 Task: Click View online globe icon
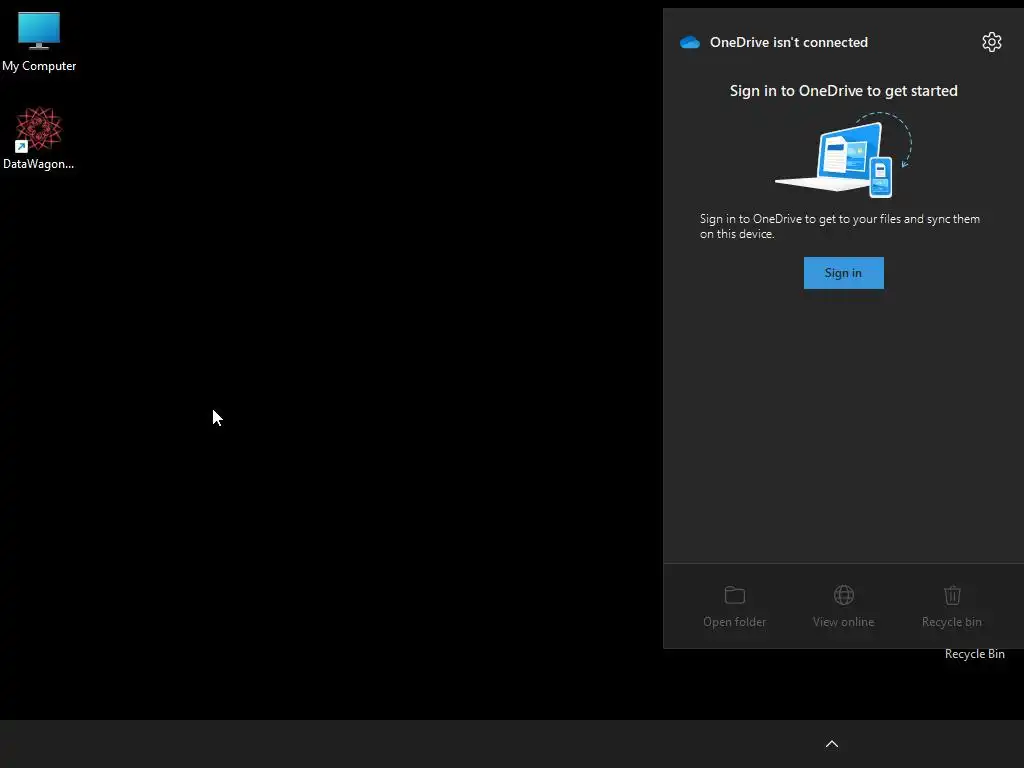[843, 595]
